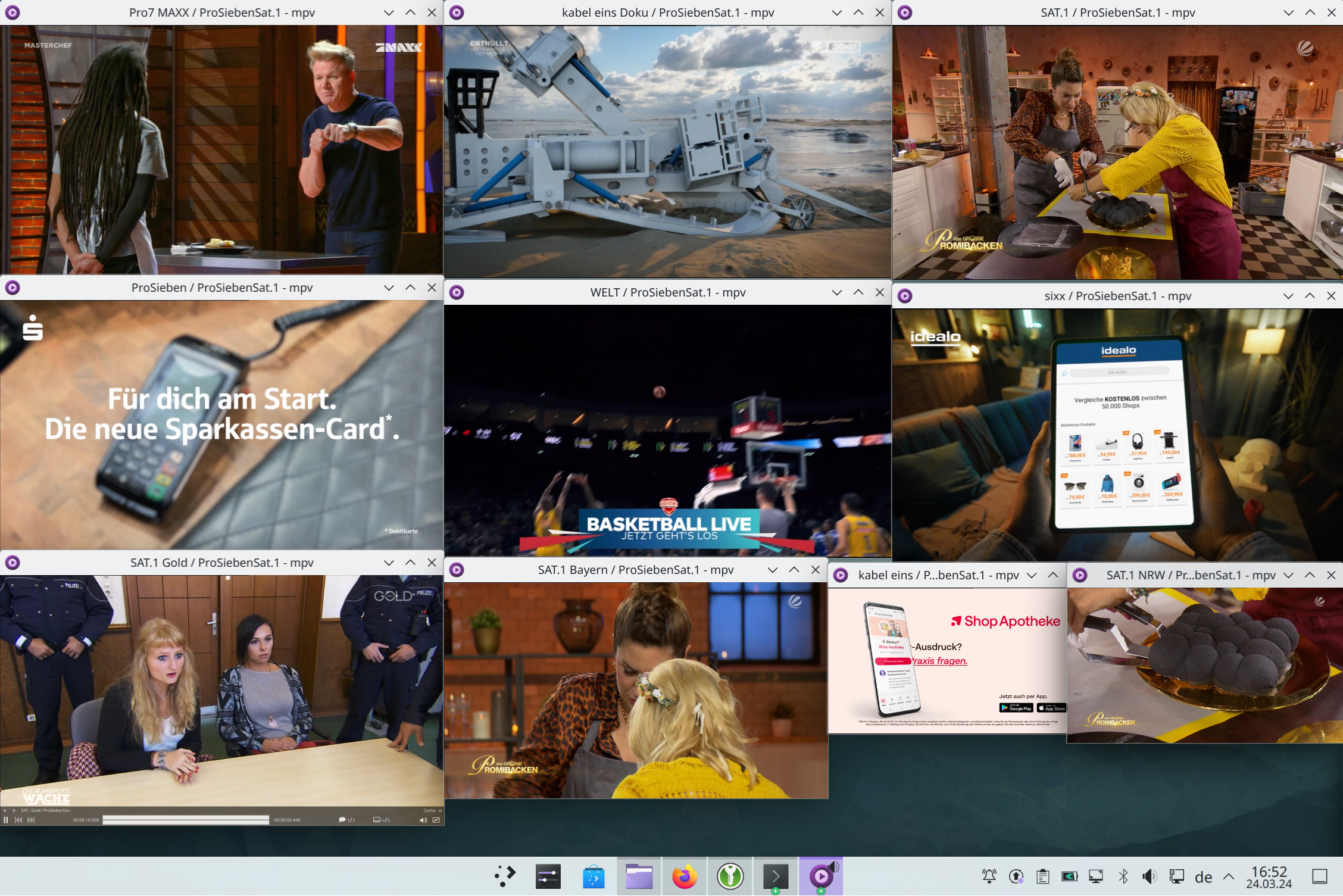Switch to the Konsole terminal taskbar entry
1343x896 pixels.
coord(776,876)
